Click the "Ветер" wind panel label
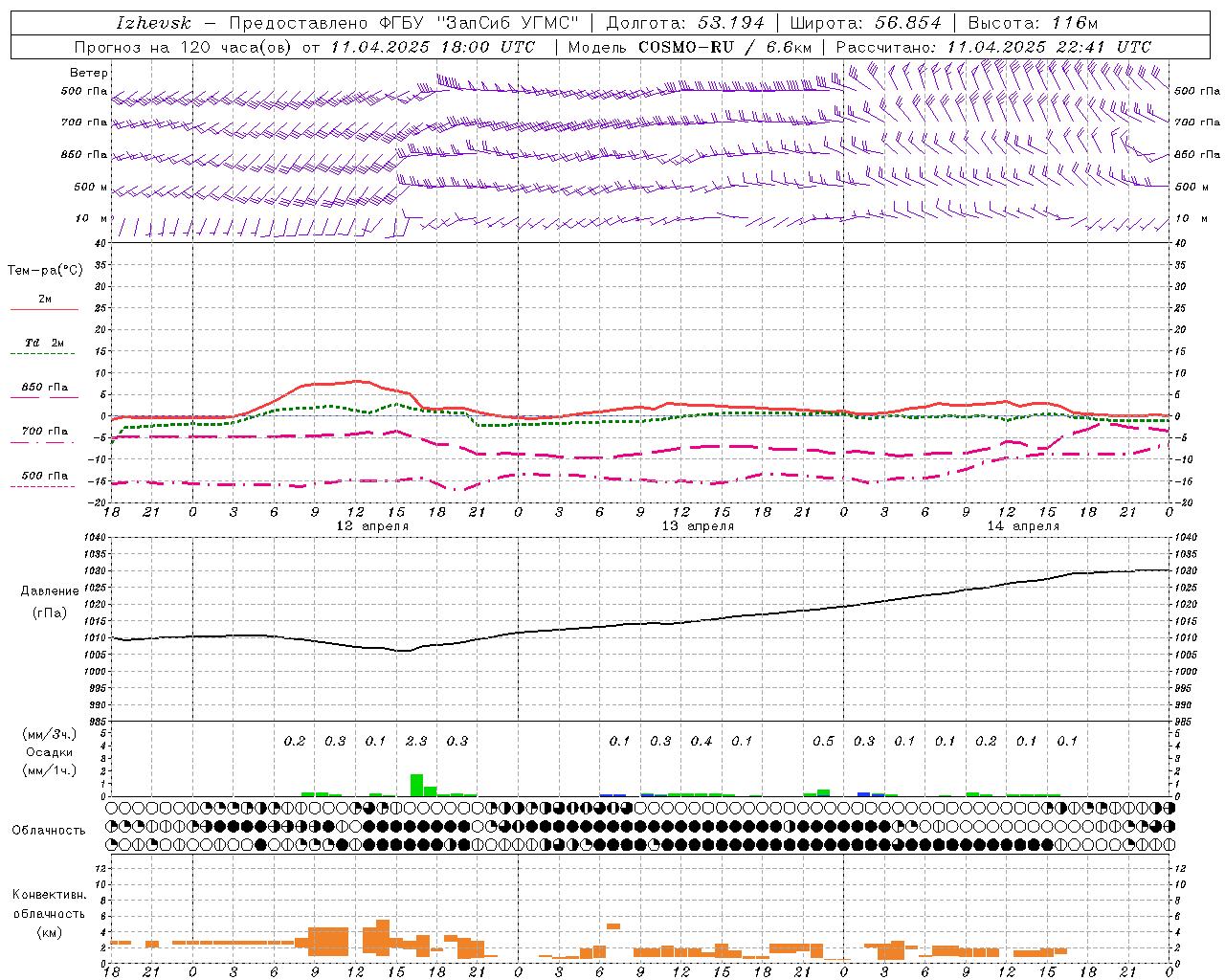1225x980 pixels. point(89,73)
